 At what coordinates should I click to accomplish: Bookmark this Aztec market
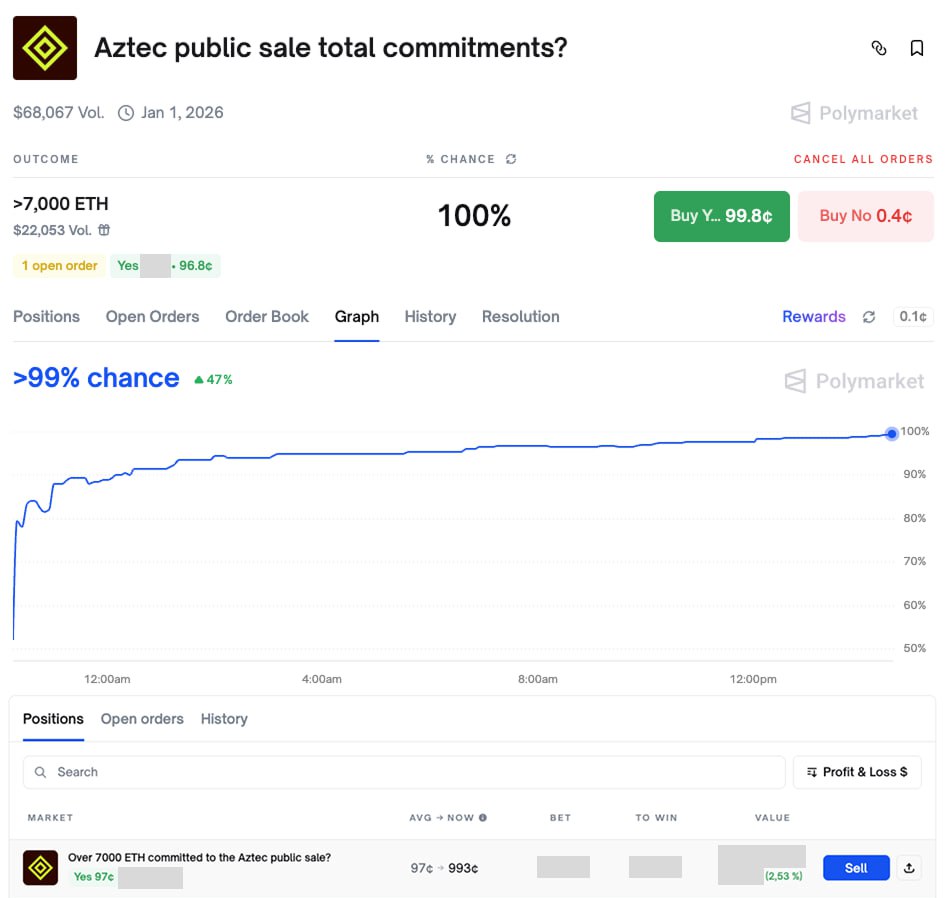(x=916, y=48)
